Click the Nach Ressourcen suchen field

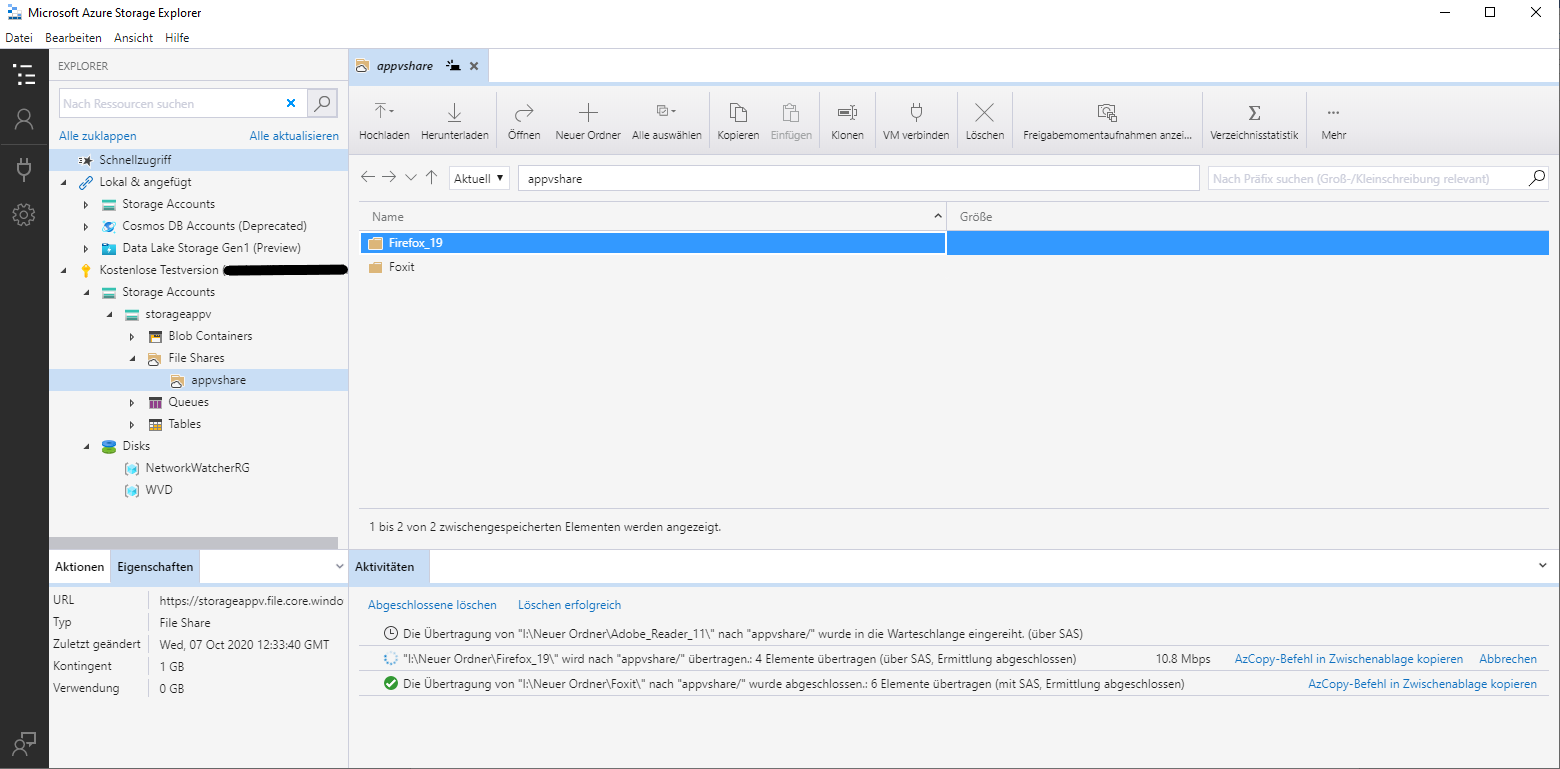pos(170,103)
